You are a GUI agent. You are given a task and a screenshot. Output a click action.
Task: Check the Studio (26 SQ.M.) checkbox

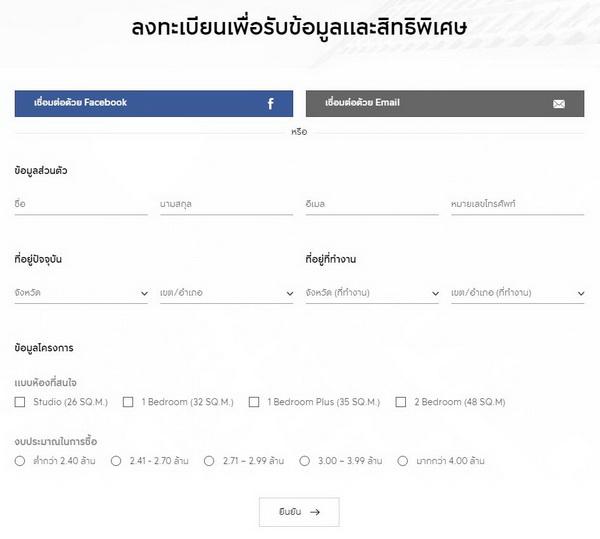coord(20,402)
